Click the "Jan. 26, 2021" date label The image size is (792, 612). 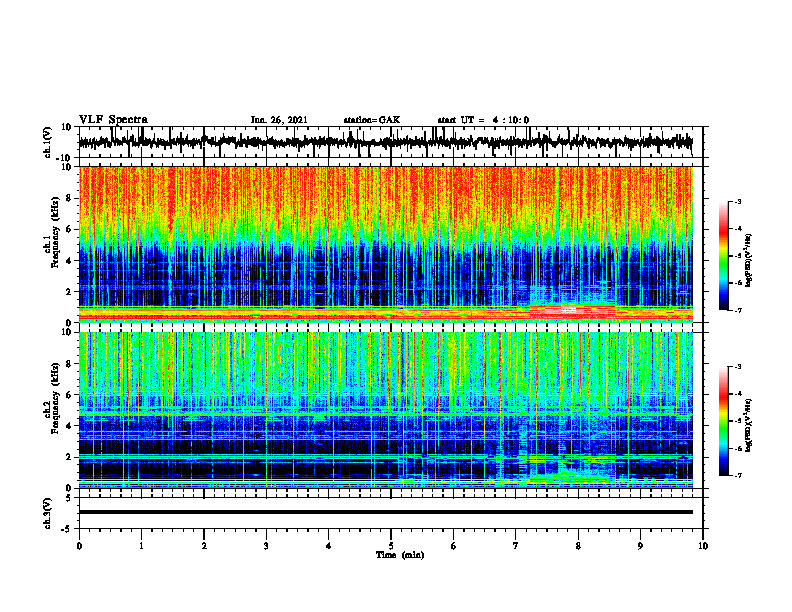279,120
